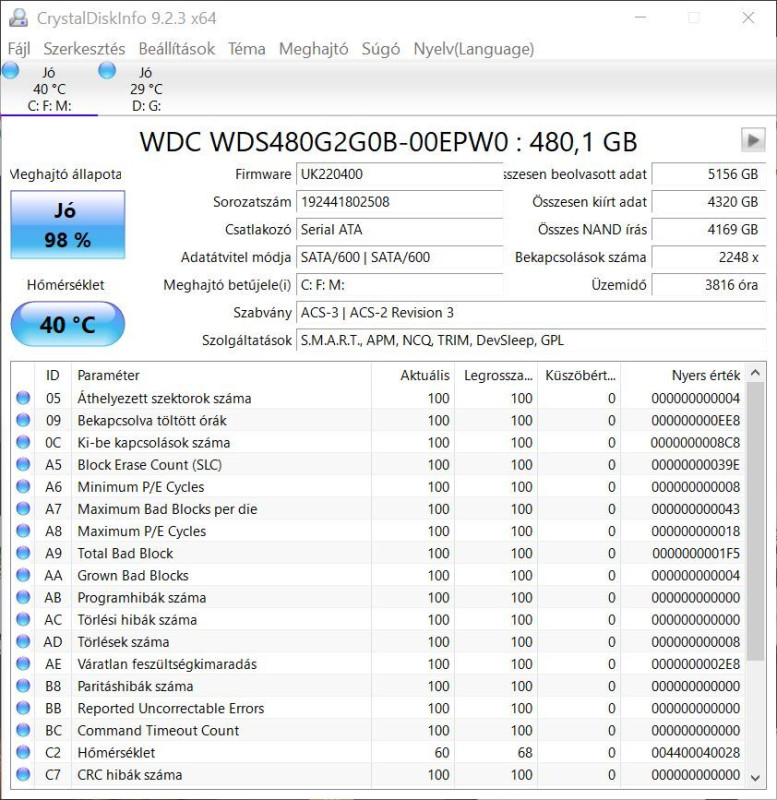Viewport: 777px width, 800px height.
Task: Click the status icon of row A9
Action: point(23,553)
